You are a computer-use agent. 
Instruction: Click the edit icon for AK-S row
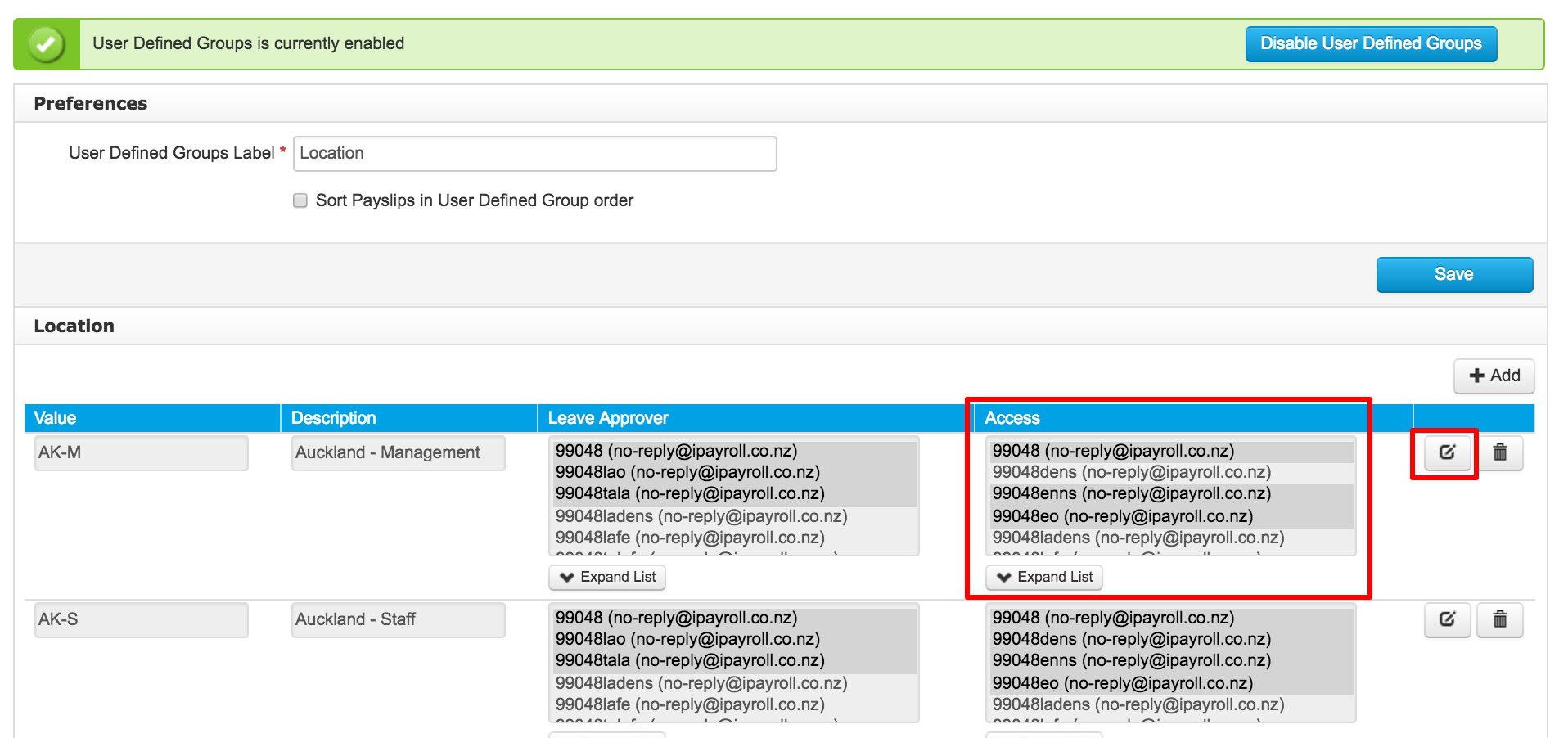click(1447, 619)
